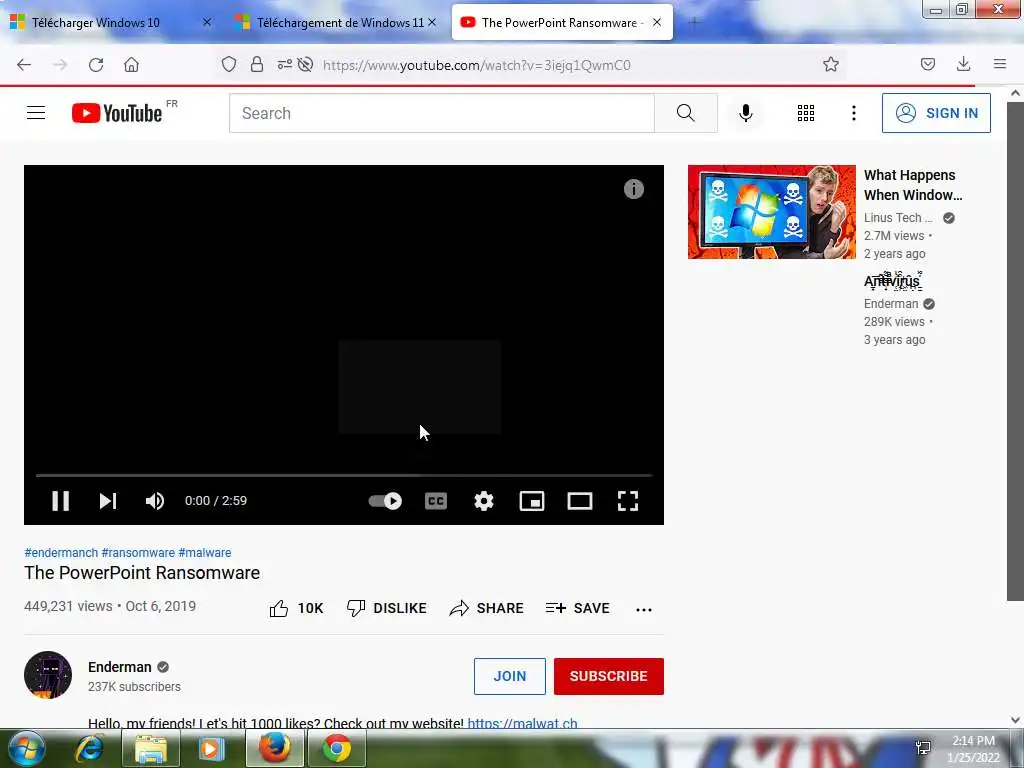This screenshot has width=1024, height=768.
Task: Open the YouTube guide hamburger menu
Action: pos(36,113)
